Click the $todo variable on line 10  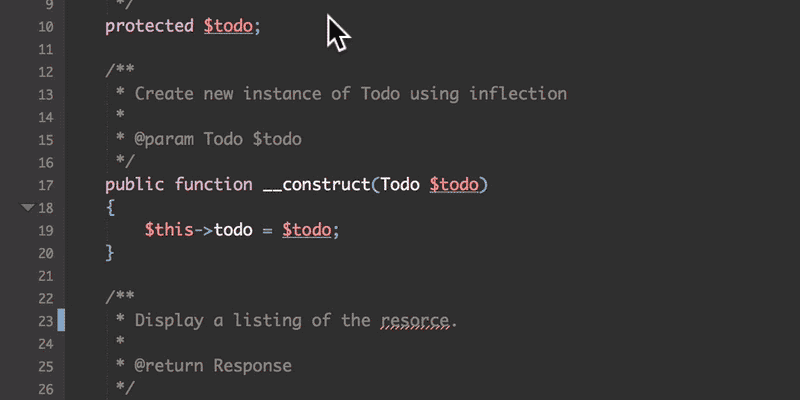pyautogui.click(x=229, y=27)
